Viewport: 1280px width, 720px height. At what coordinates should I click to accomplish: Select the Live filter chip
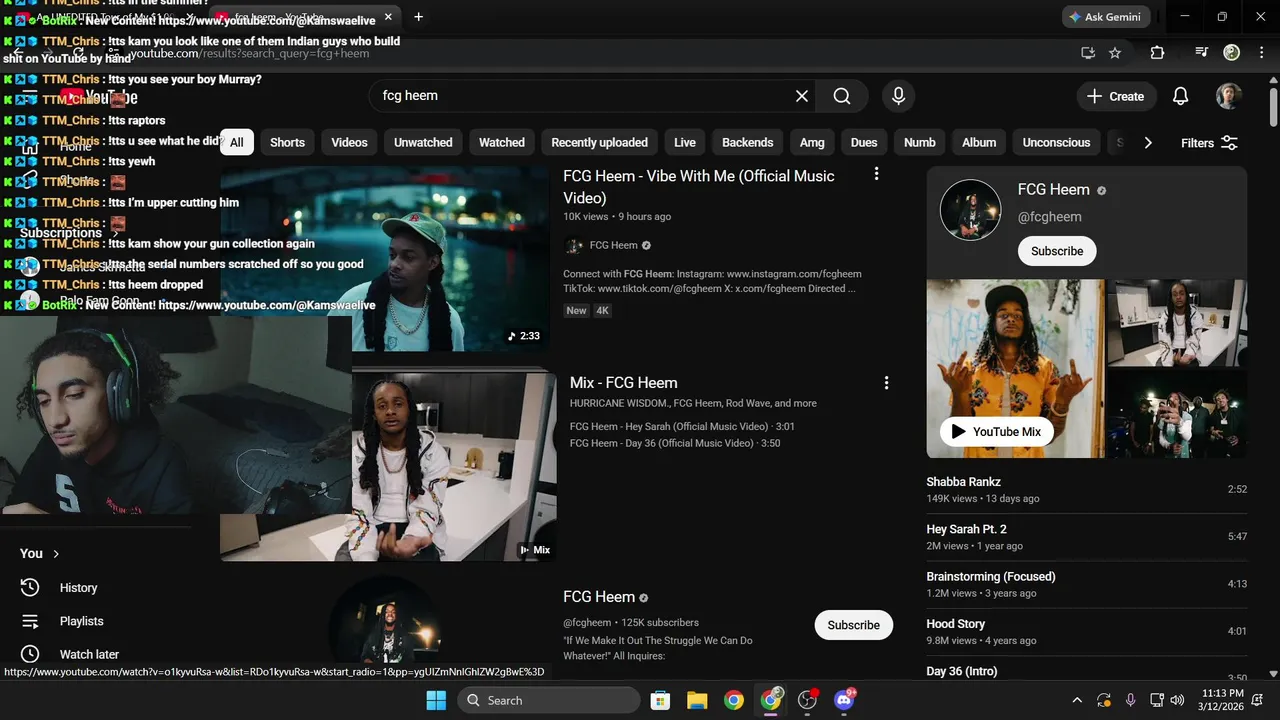click(x=685, y=142)
